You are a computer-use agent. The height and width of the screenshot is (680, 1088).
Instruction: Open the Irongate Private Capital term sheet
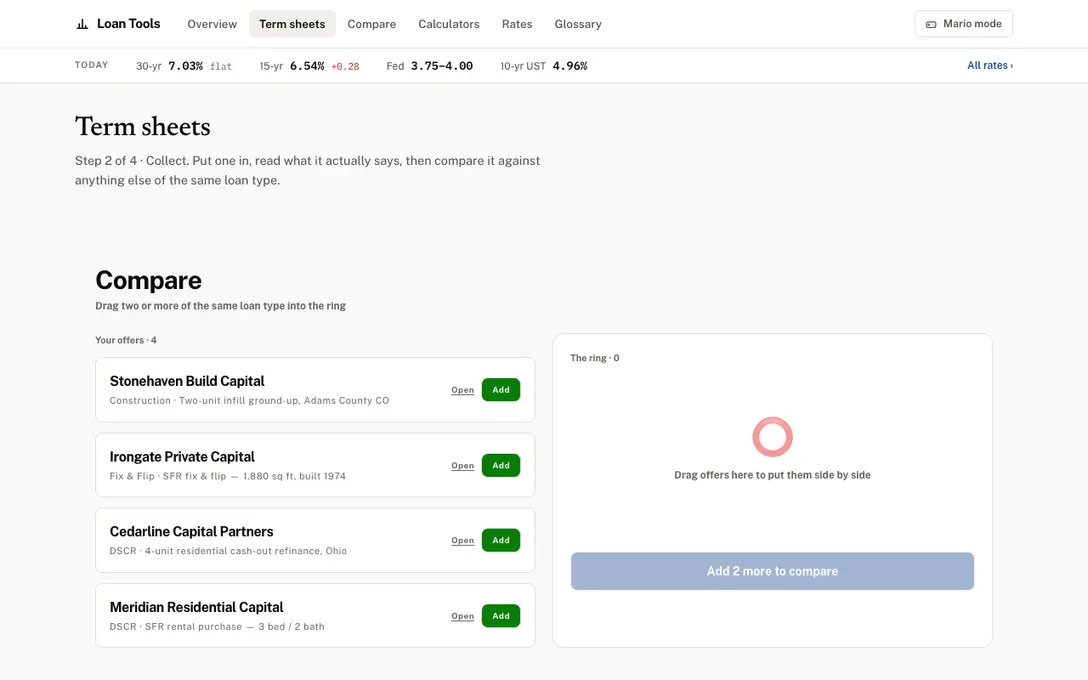[462, 466]
